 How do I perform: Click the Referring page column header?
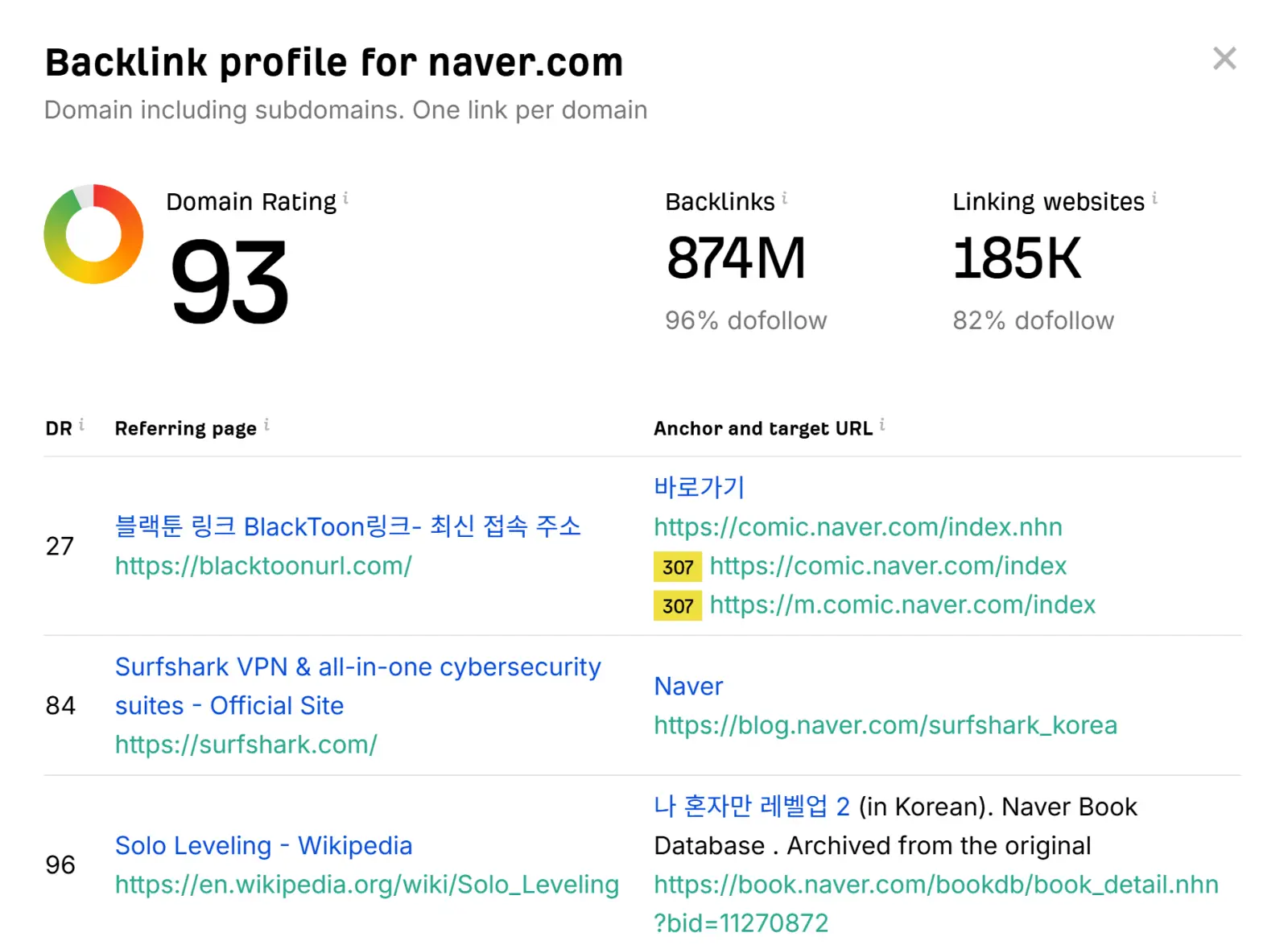pos(186,428)
